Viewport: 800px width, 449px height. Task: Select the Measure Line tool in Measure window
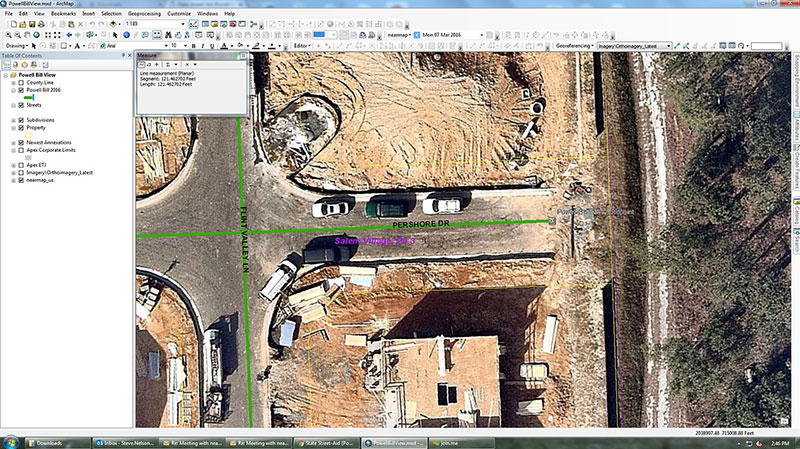[141, 63]
